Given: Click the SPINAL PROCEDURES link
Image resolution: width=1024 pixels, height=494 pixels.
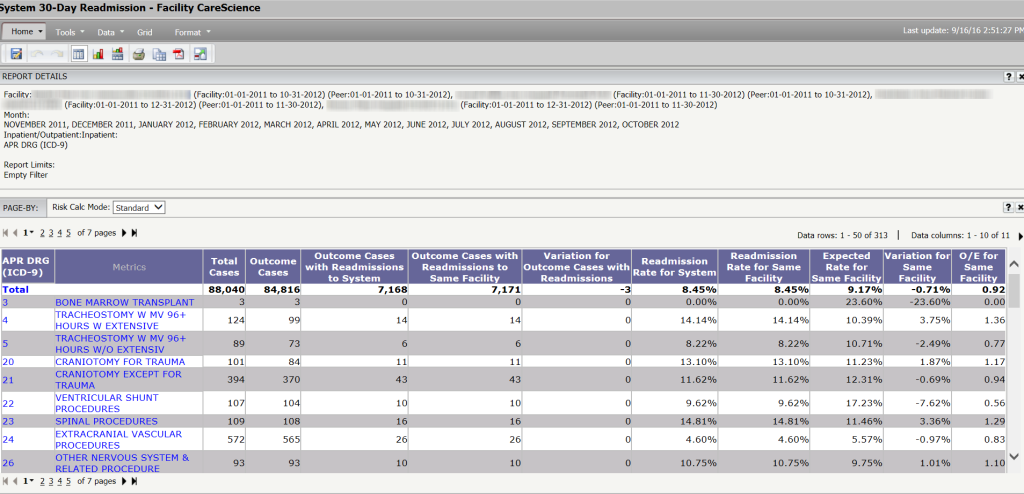Looking at the screenshot, I should 106,421.
